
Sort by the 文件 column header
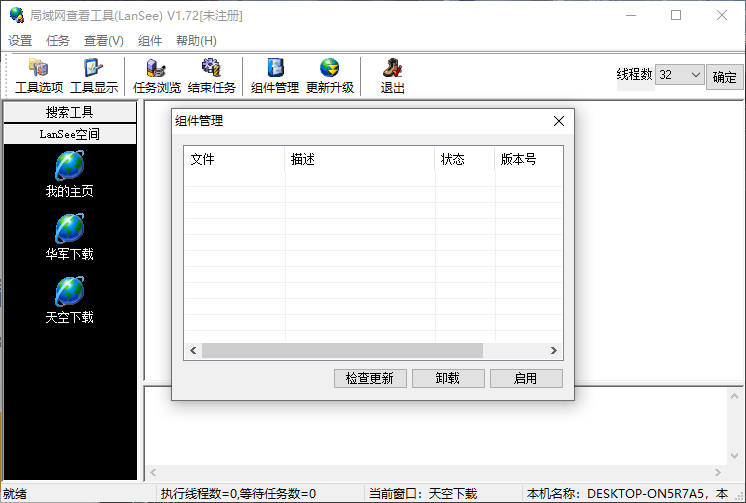pyautogui.click(x=234, y=159)
